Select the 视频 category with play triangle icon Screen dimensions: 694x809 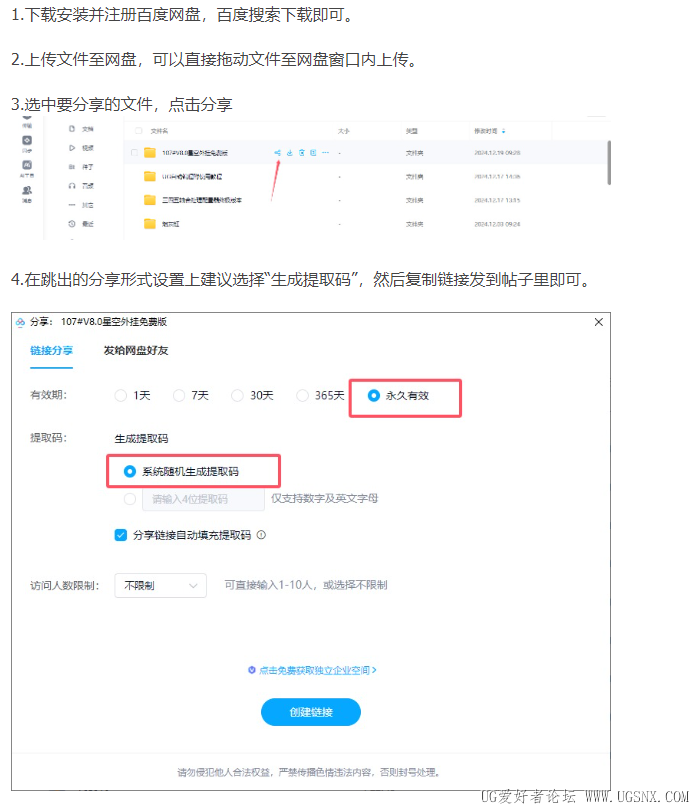click(x=82, y=148)
